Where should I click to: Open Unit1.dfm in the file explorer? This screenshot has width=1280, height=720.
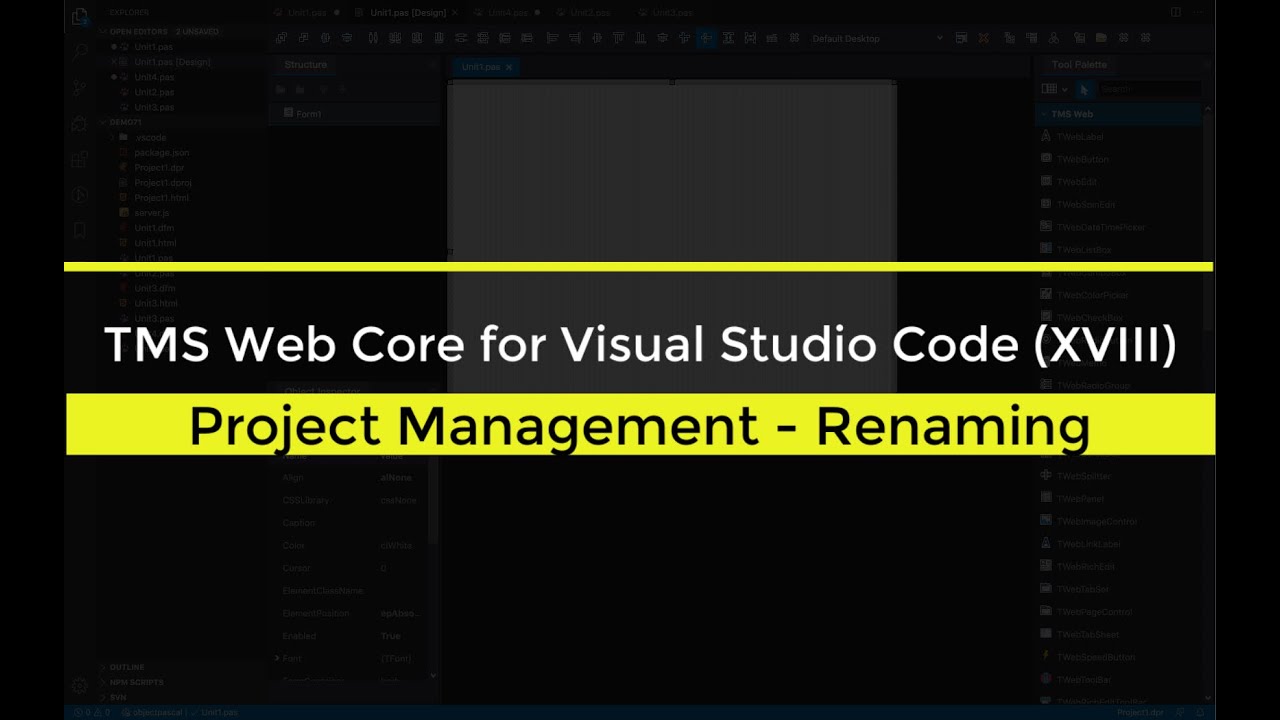point(155,227)
